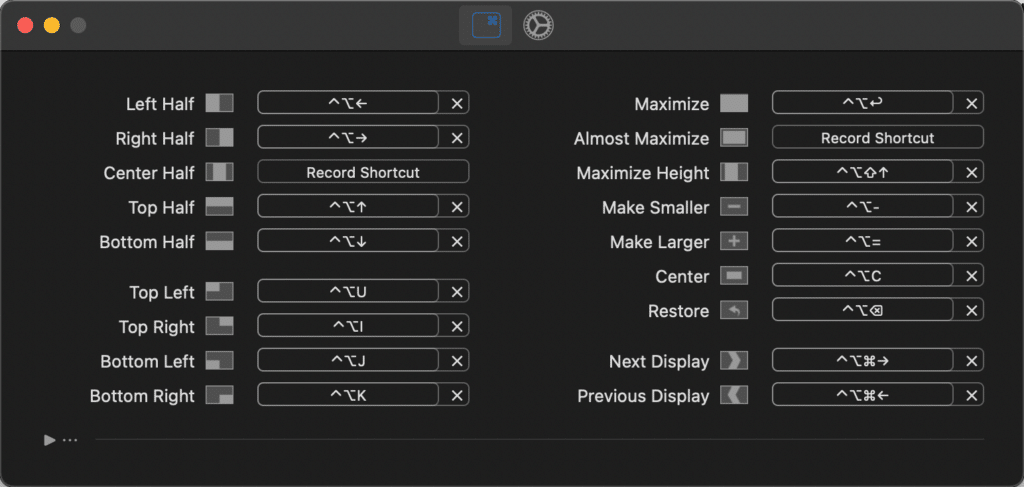The image size is (1024, 487).
Task: Expand the hidden shortcuts disclosure triangle
Action: click(49, 439)
